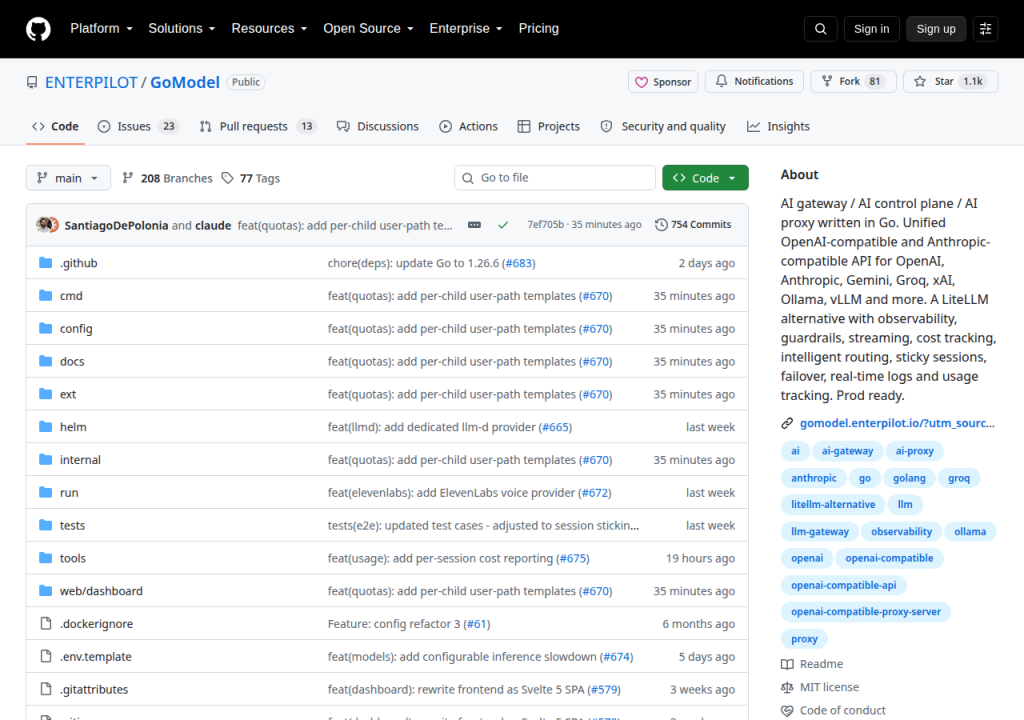Click the .dockerignore file icon

click(46, 623)
